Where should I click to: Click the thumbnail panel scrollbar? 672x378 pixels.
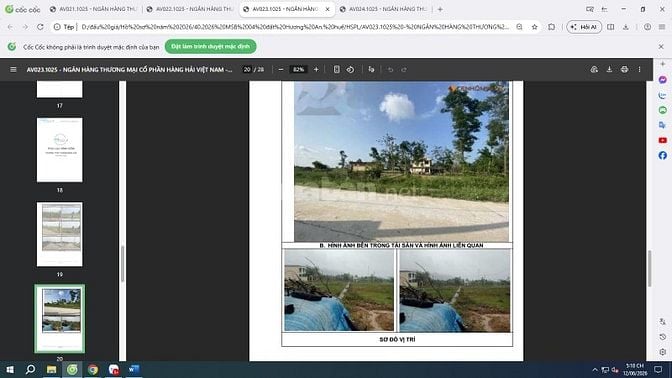(x=122, y=264)
